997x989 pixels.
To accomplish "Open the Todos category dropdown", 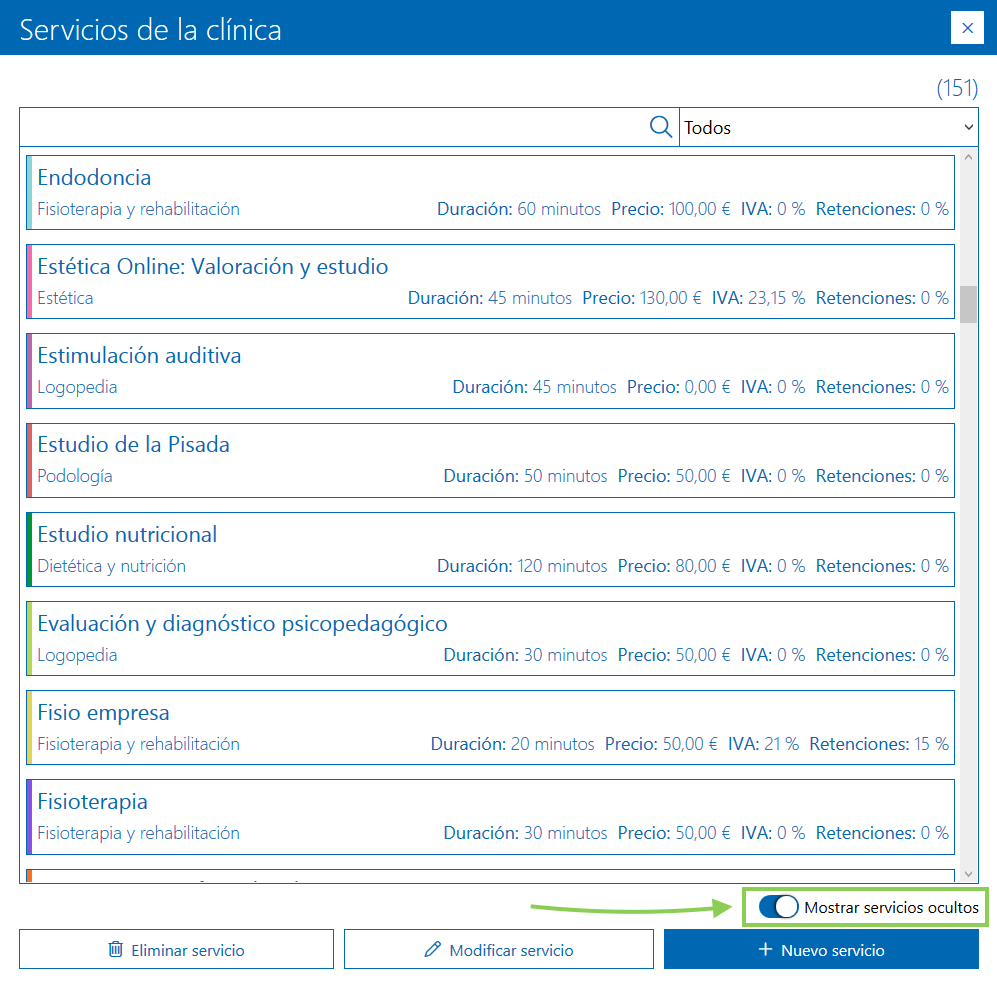I will 828,127.
